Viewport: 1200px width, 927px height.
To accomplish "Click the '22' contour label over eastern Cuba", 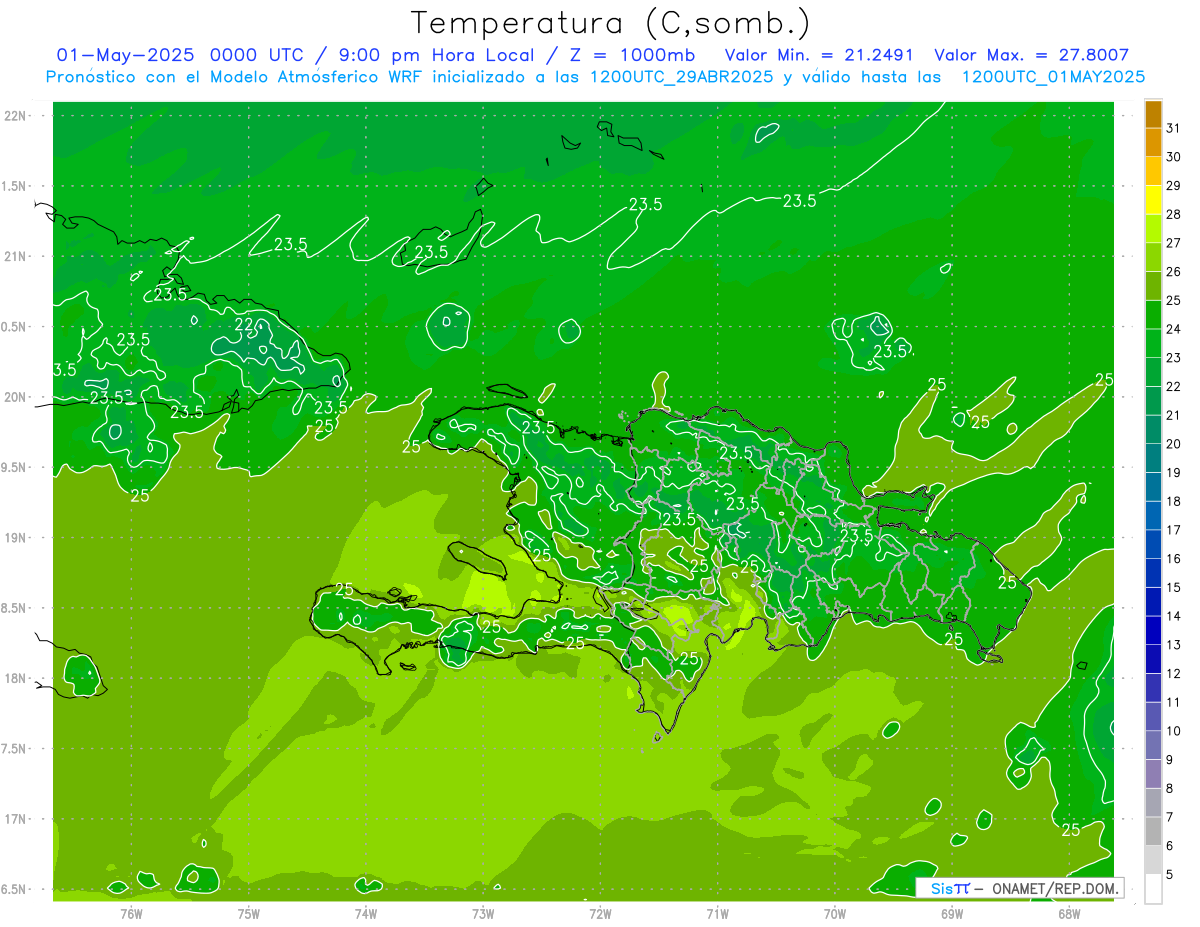I will point(246,326).
